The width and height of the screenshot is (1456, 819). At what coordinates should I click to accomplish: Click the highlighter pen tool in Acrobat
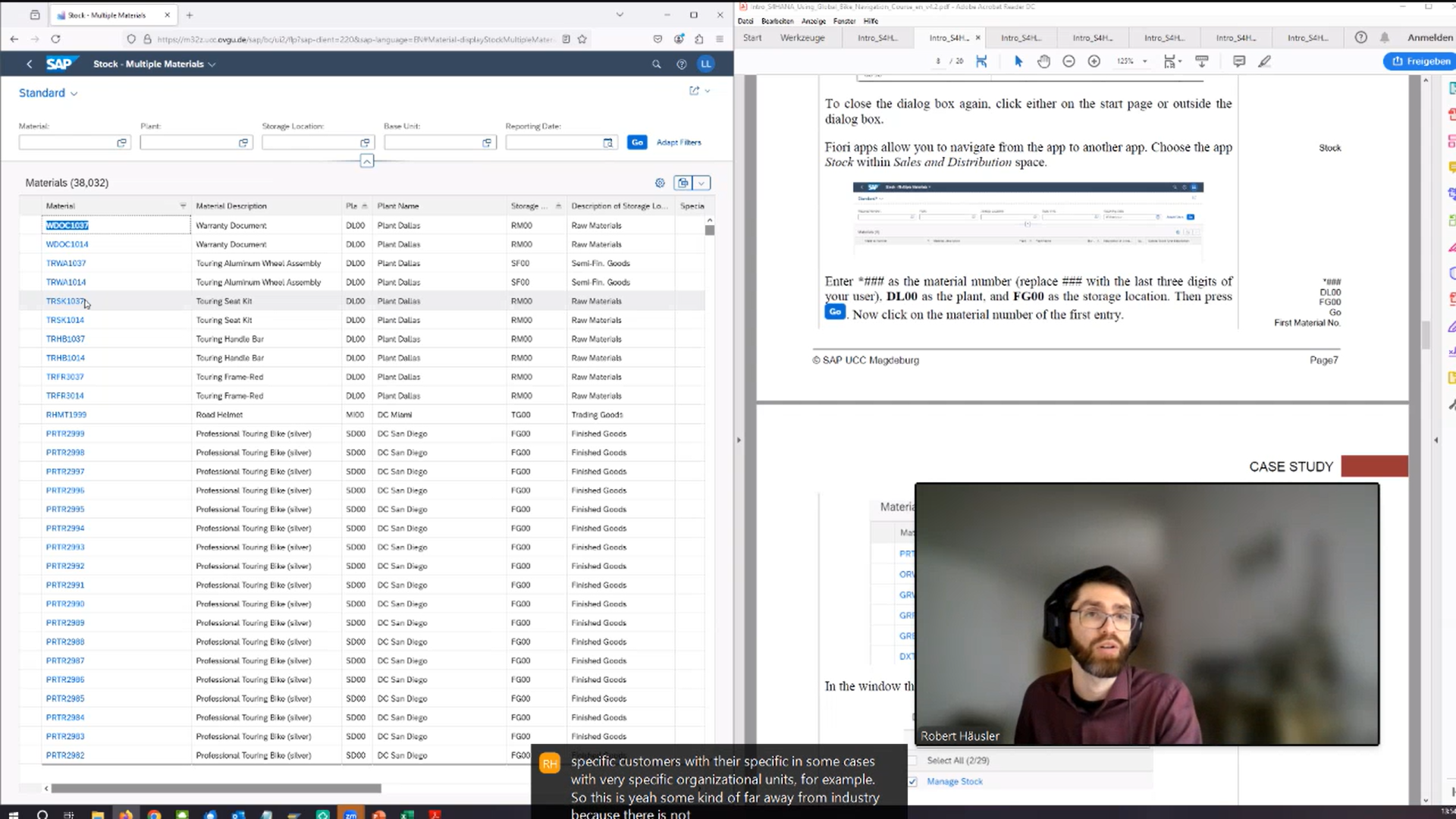1264,61
